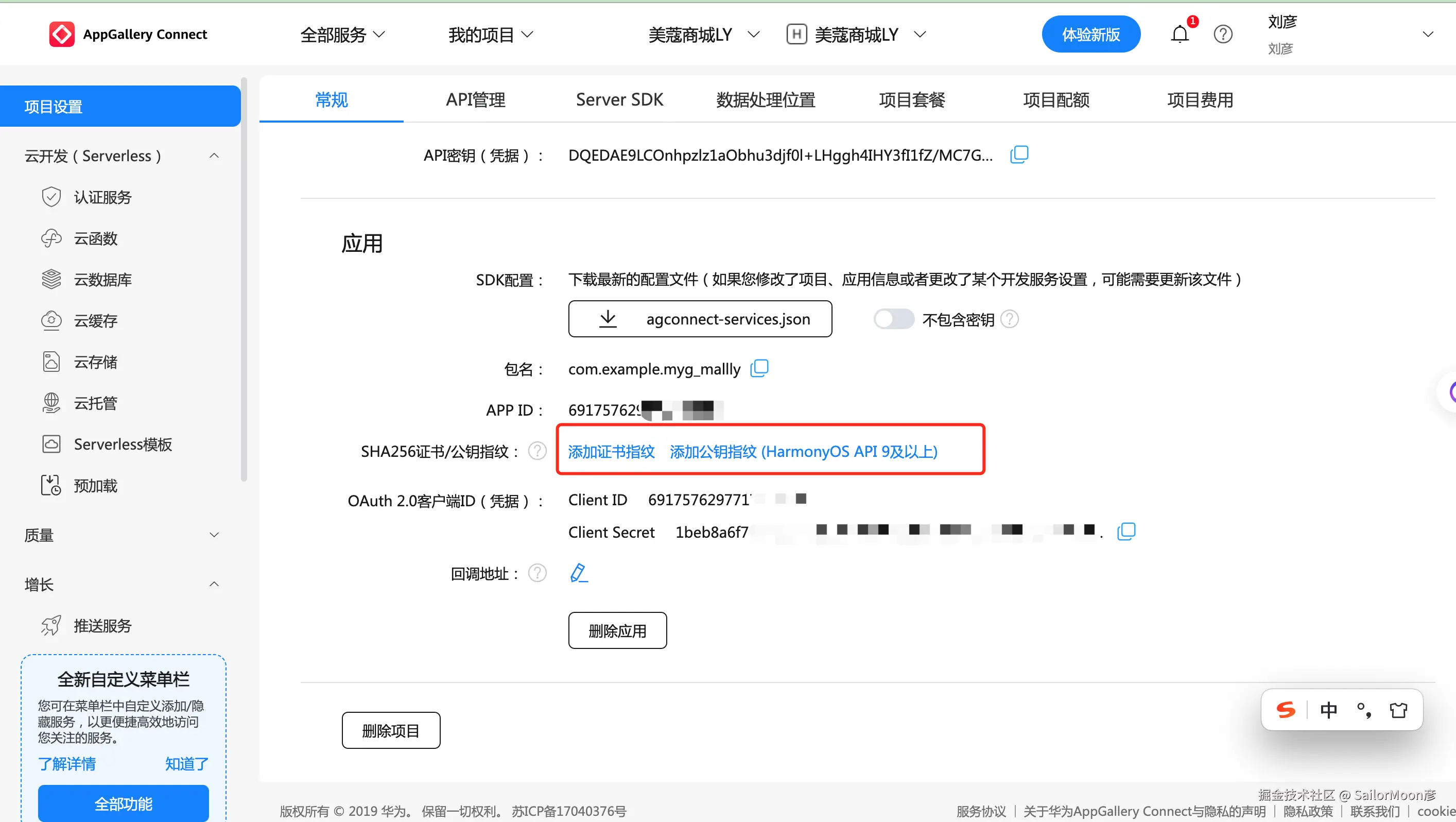Open the 云函数 service
Screen dimensions: 1456x822
(x=96, y=238)
